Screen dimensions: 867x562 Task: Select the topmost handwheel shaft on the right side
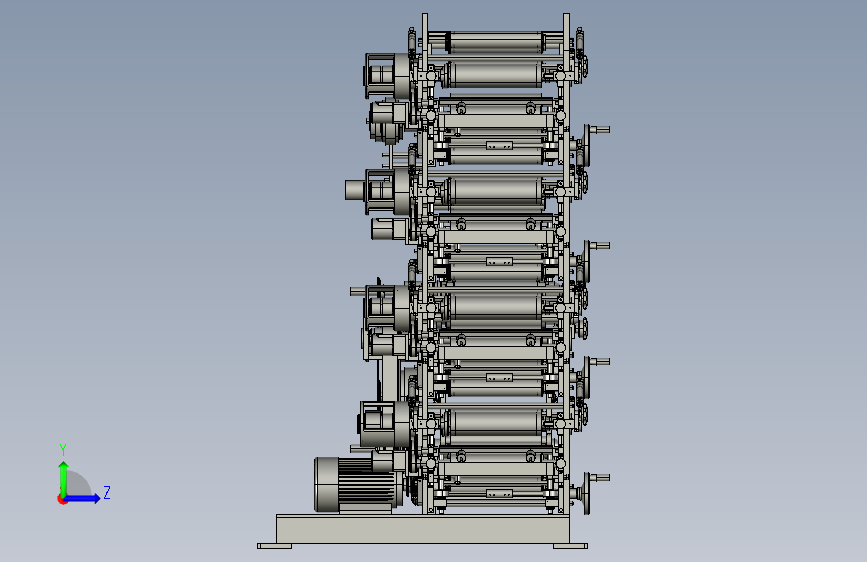[600, 129]
